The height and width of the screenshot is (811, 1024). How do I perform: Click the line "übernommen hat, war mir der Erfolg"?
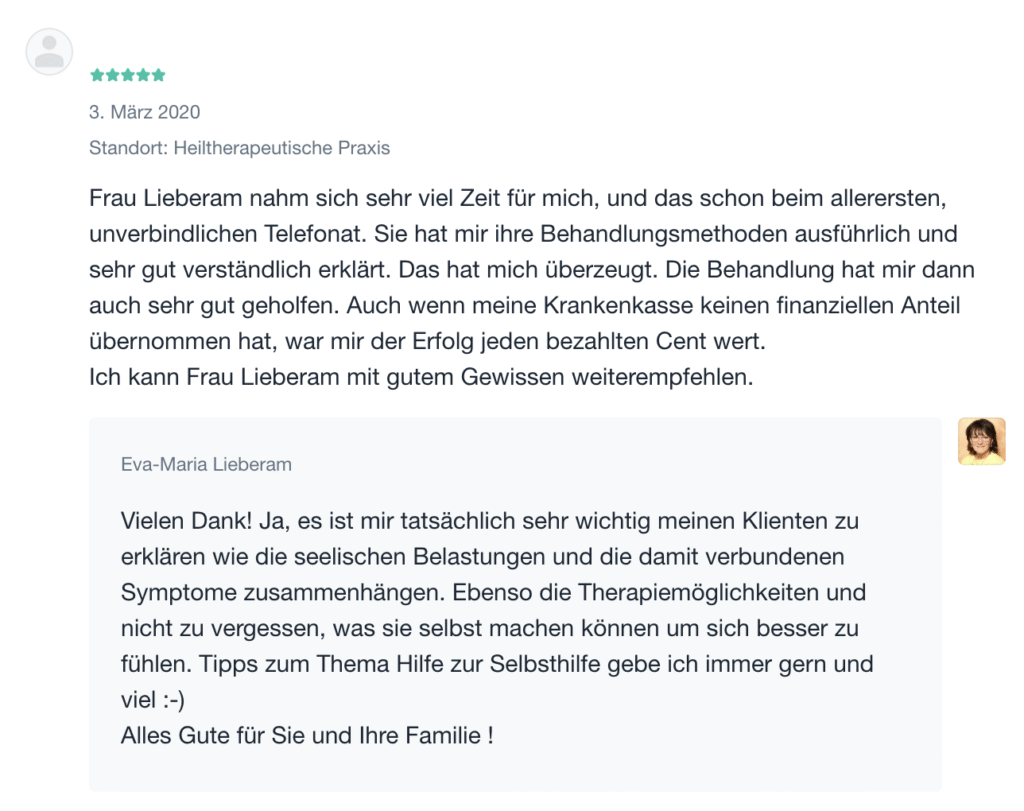pos(427,342)
